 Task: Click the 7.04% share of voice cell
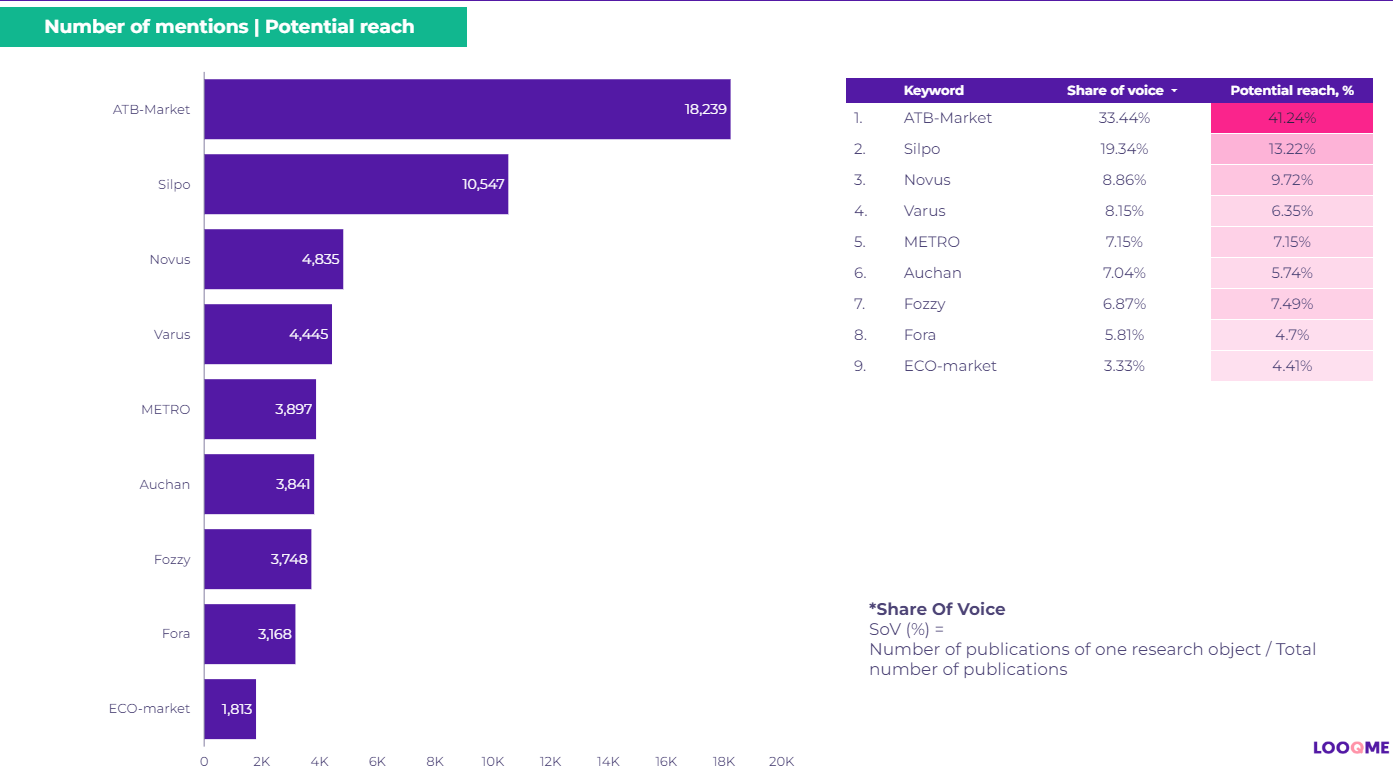tap(1124, 273)
